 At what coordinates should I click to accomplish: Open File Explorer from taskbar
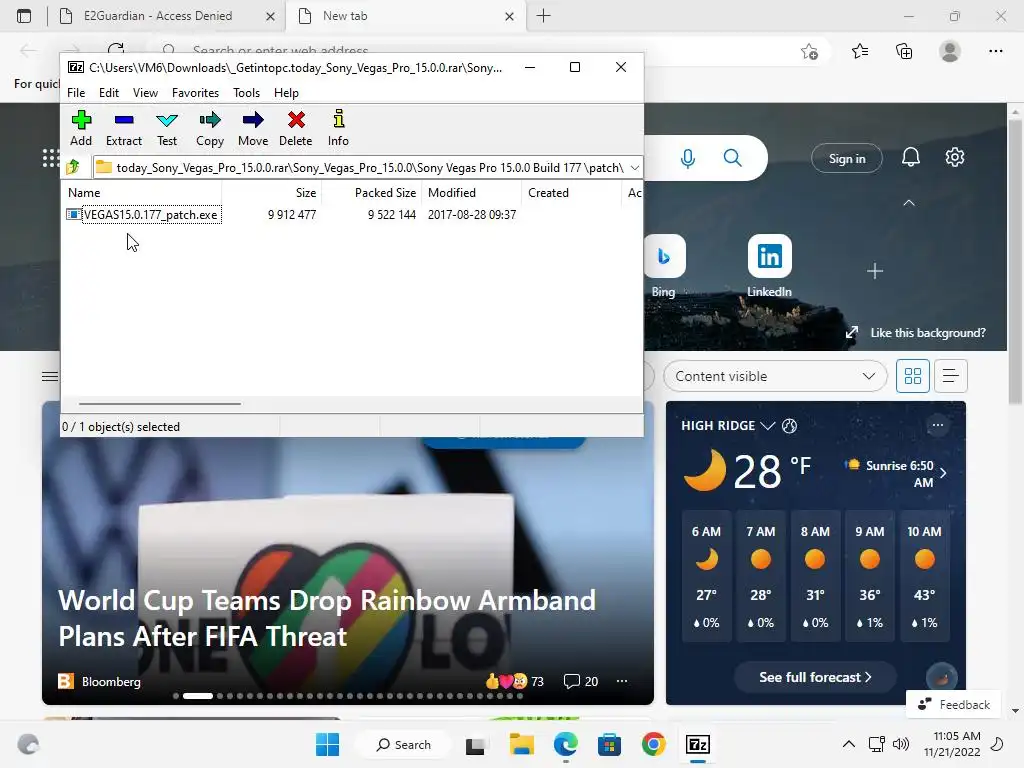522,744
